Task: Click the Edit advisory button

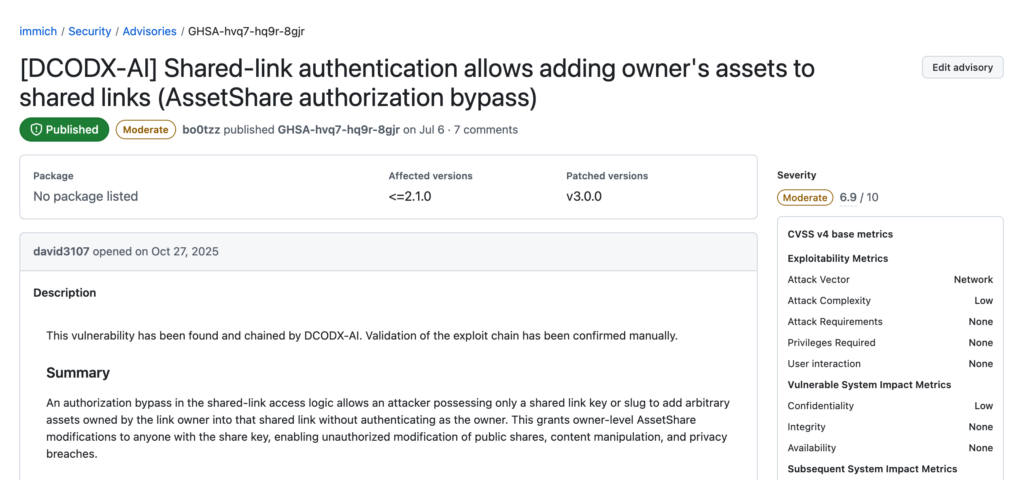Action: [962, 67]
